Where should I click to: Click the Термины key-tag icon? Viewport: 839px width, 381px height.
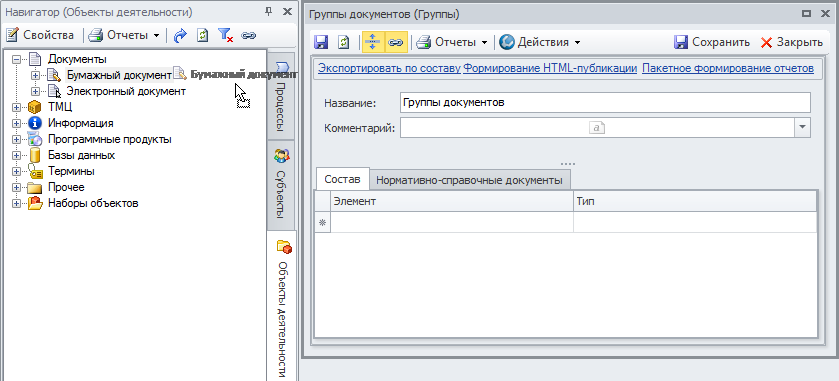pos(35,171)
